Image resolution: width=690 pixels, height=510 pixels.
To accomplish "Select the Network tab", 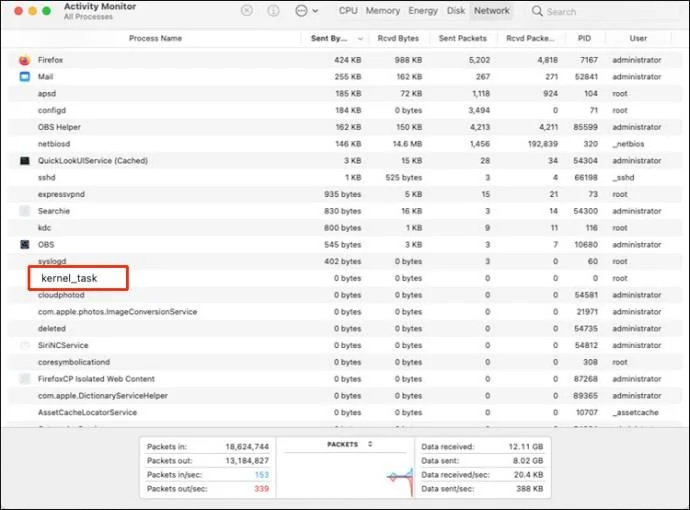I will tap(492, 11).
